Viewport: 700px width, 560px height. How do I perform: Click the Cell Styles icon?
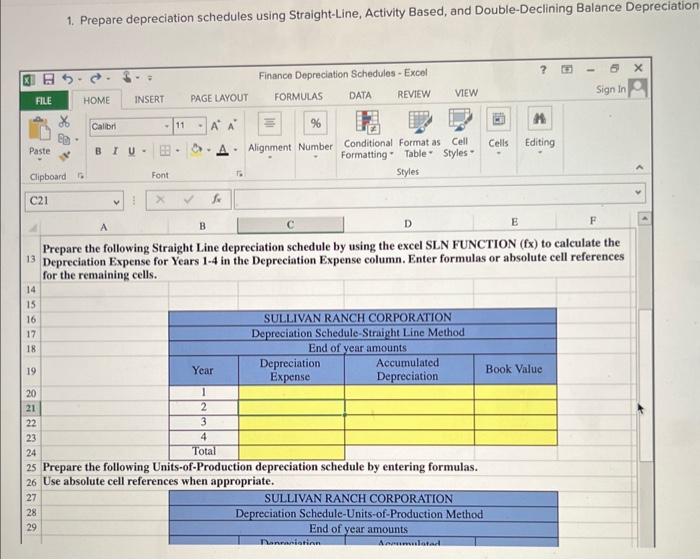[460, 120]
